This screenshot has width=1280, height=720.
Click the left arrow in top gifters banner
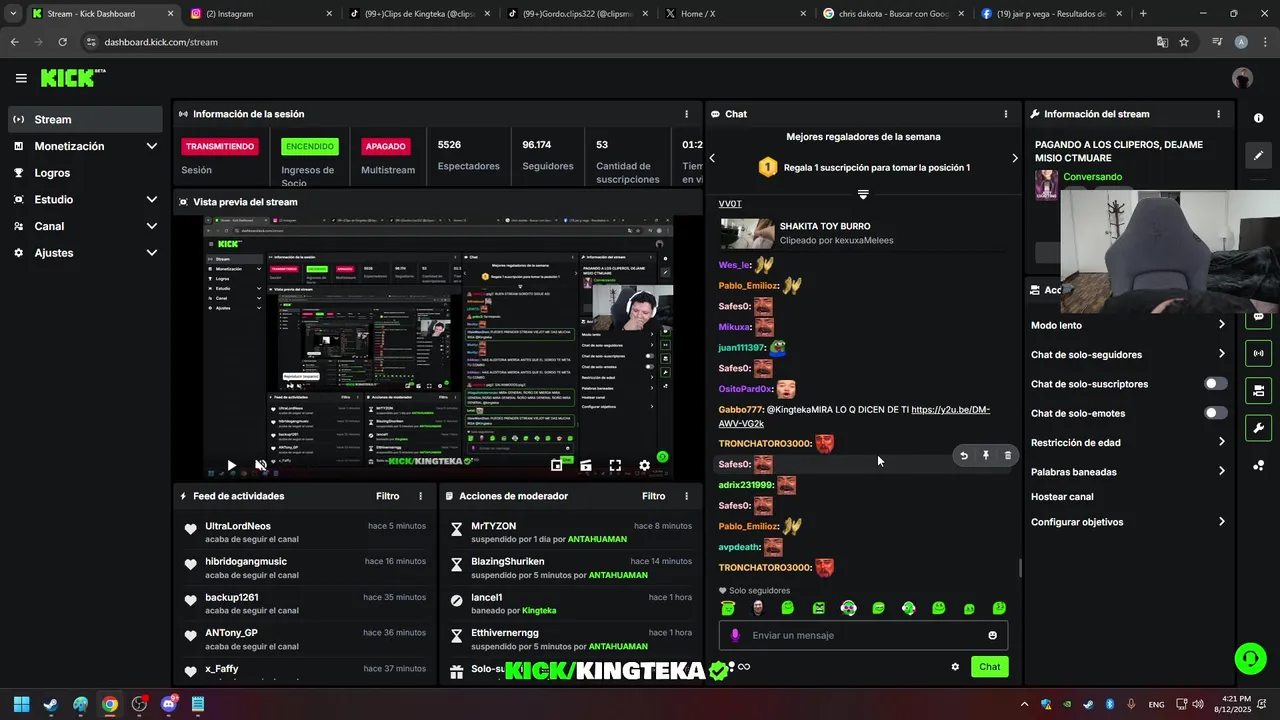pyautogui.click(x=712, y=158)
